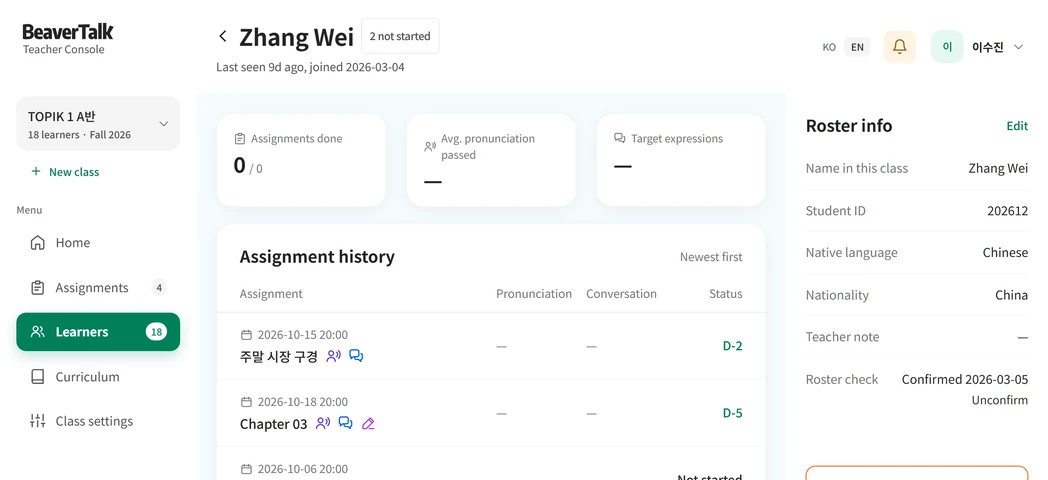Viewport: 1048px width, 480px height.
Task: Edit the Roster info
Action: tap(1017, 126)
